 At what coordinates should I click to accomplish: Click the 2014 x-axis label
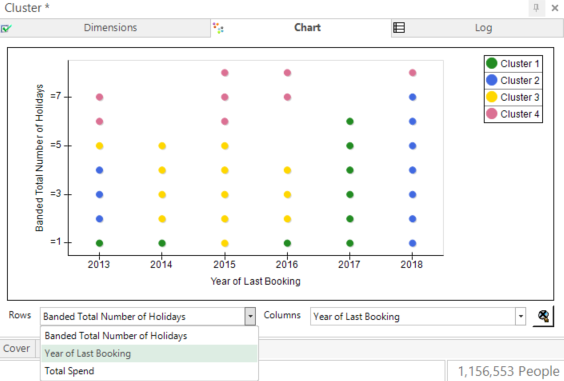point(161,264)
